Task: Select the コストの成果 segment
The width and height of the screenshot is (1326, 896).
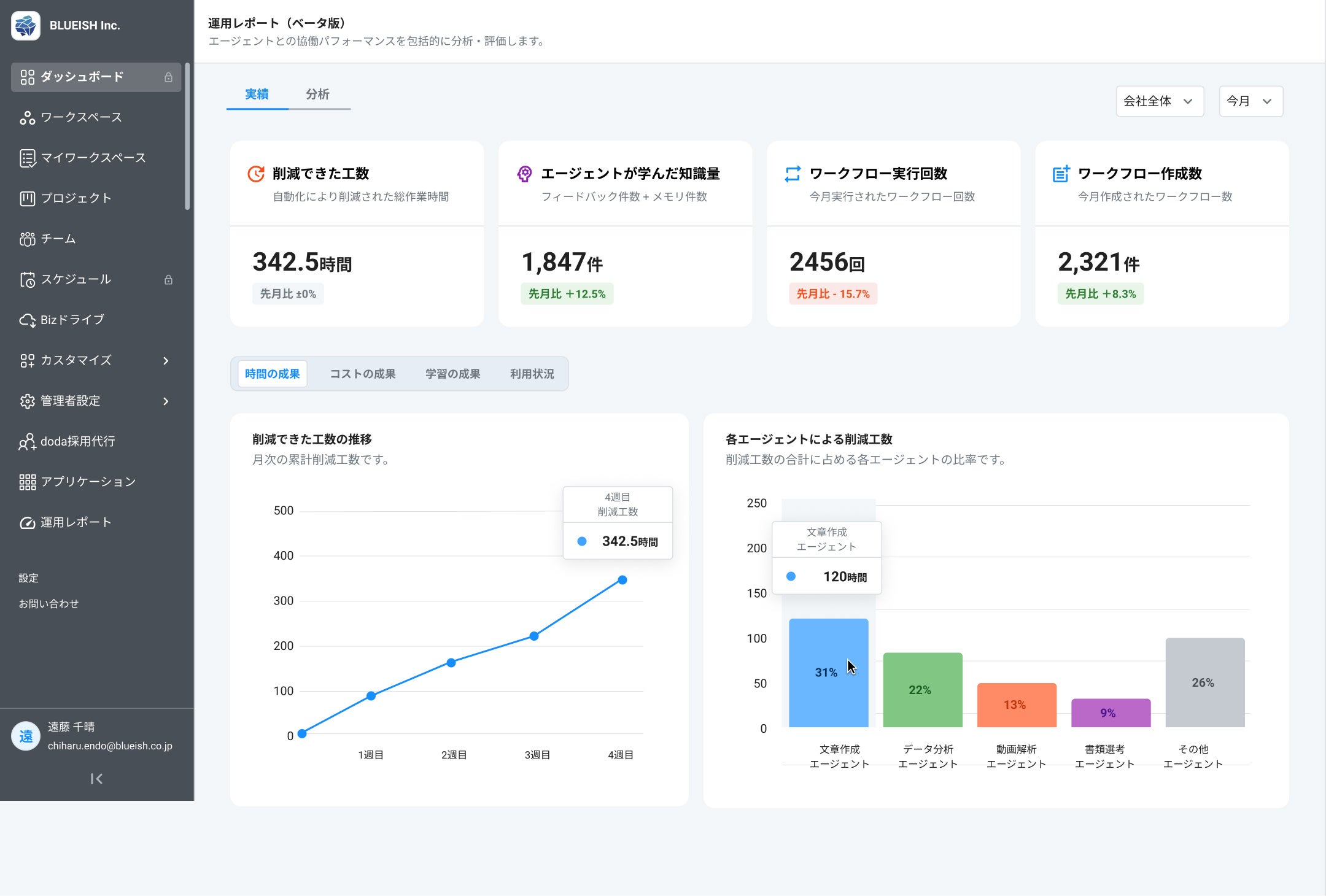Action: [x=362, y=374]
